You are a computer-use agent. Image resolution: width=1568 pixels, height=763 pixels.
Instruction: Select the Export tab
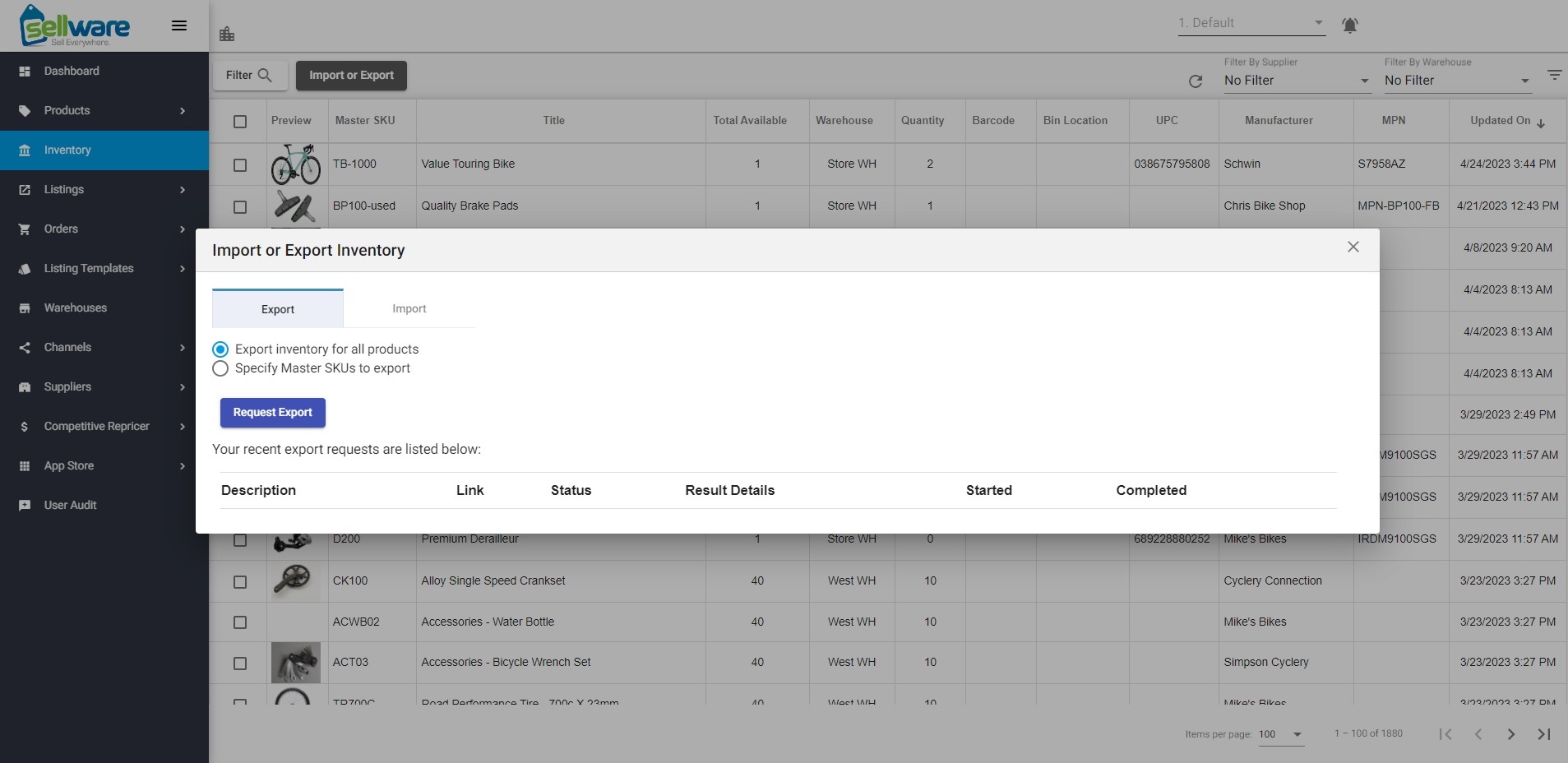[x=278, y=309]
